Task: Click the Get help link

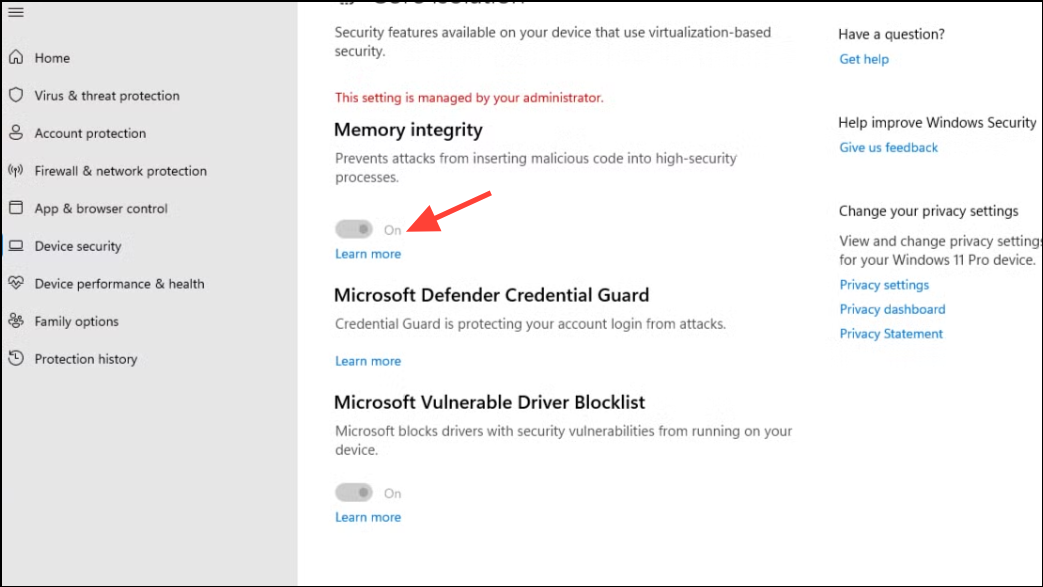Action: (863, 59)
